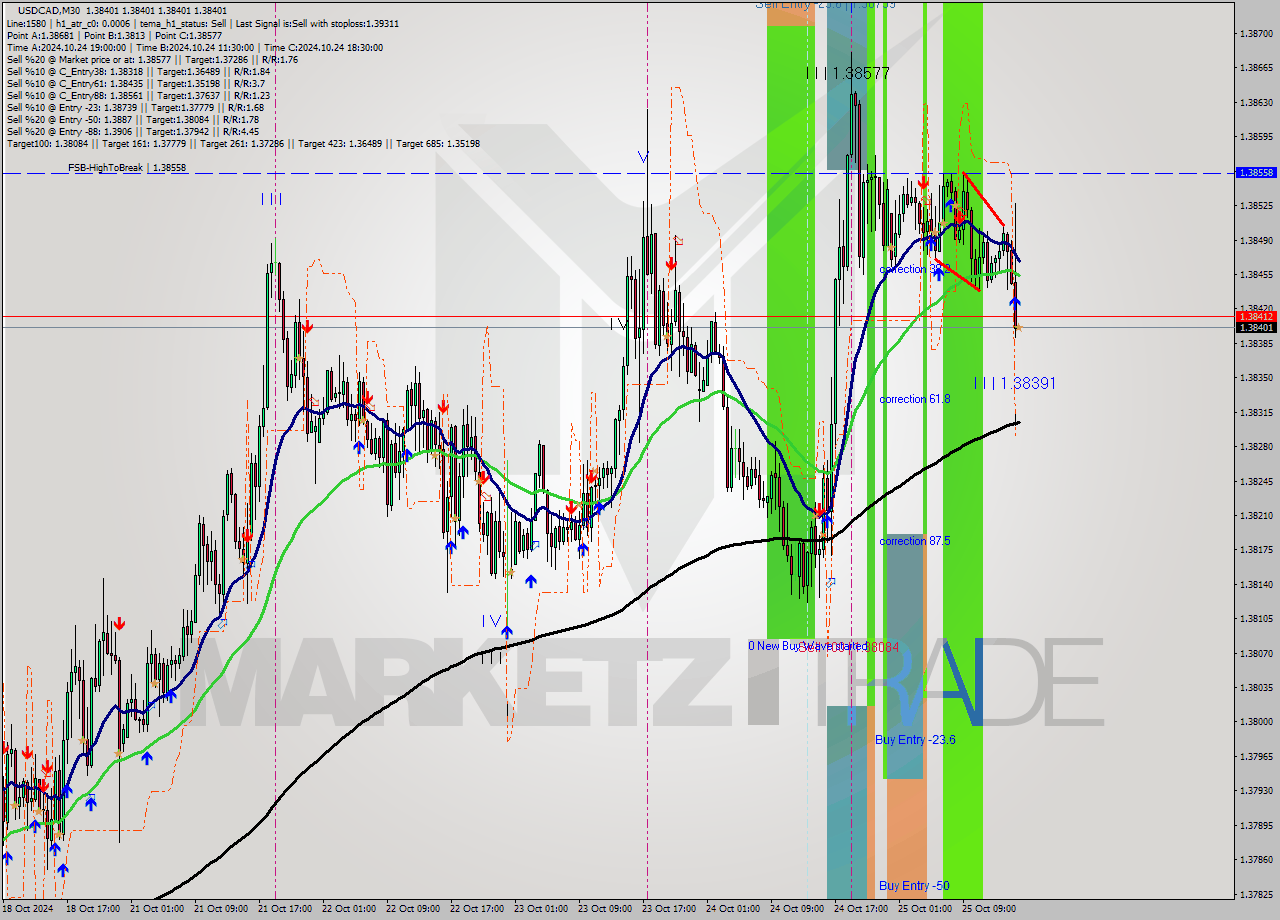Image resolution: width=1280 pixels, height=920 pixels.
Task: Click the 1.38630 price axis label
Action: click(1255, 102)
